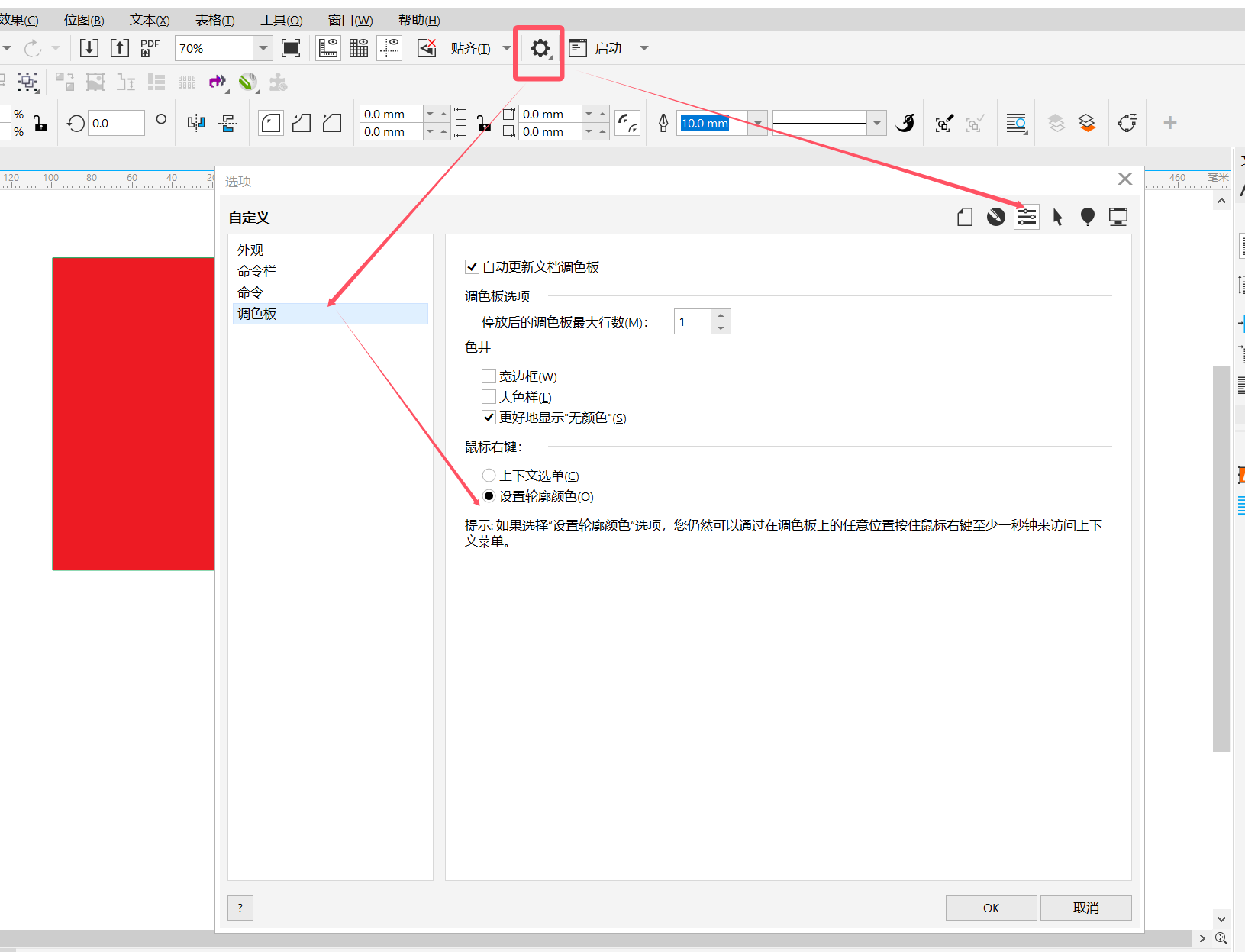The image size is (1245, 952).
Task: Open Options via the gear icon
Action: tap(540, 49)
